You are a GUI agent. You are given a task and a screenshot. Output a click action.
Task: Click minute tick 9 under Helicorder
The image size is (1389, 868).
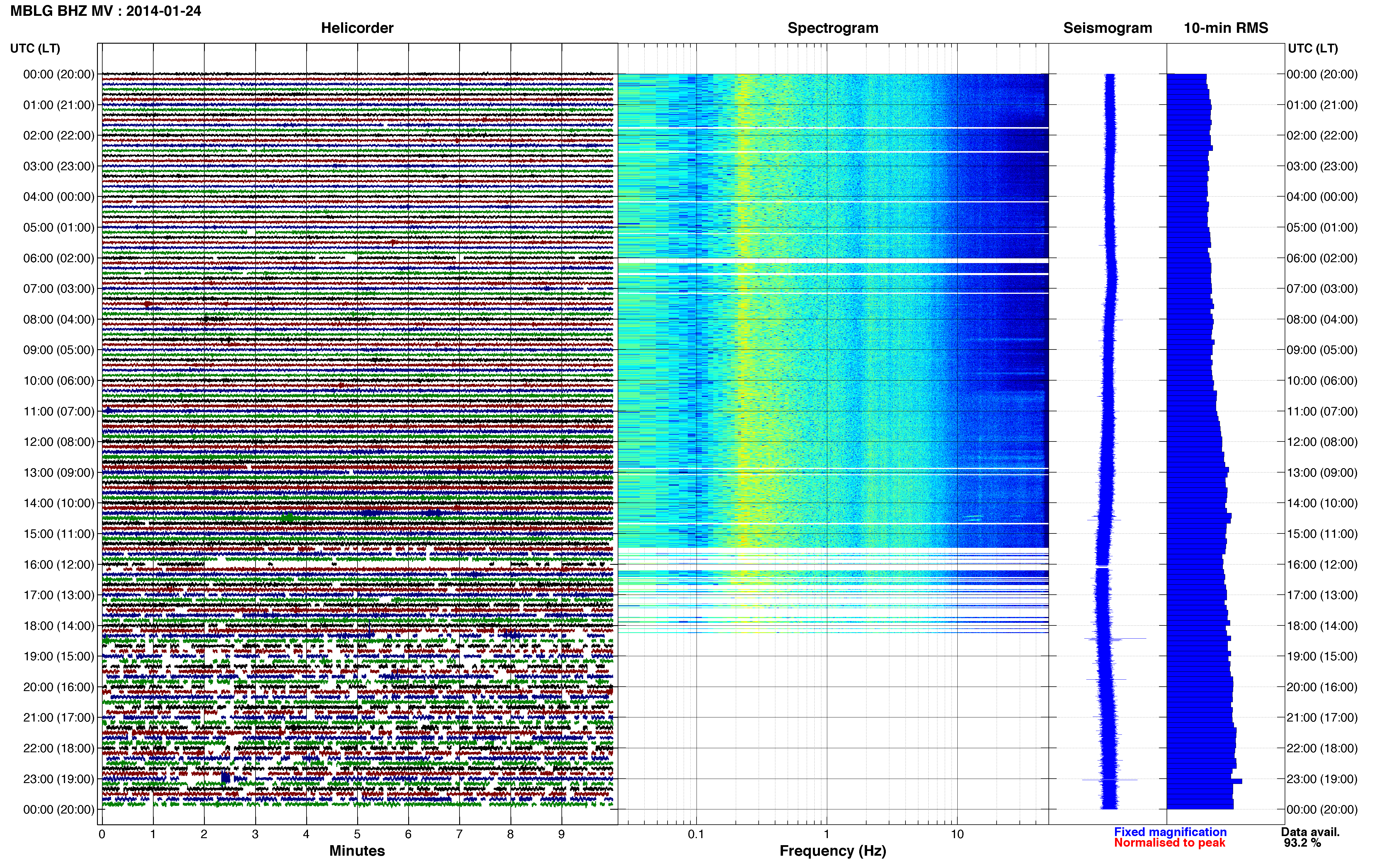pos(561,834)
